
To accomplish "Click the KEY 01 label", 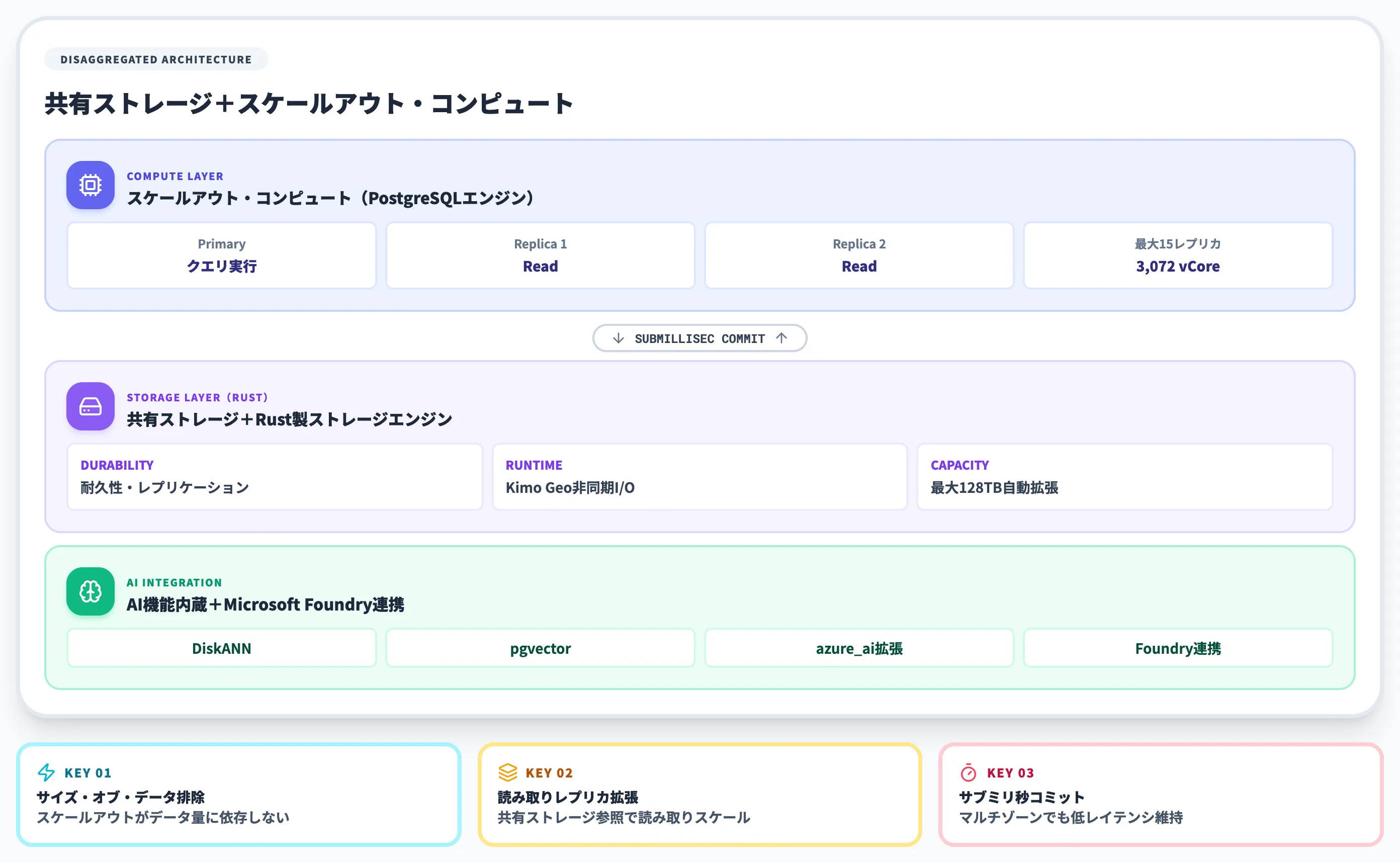I will [88, 773].
